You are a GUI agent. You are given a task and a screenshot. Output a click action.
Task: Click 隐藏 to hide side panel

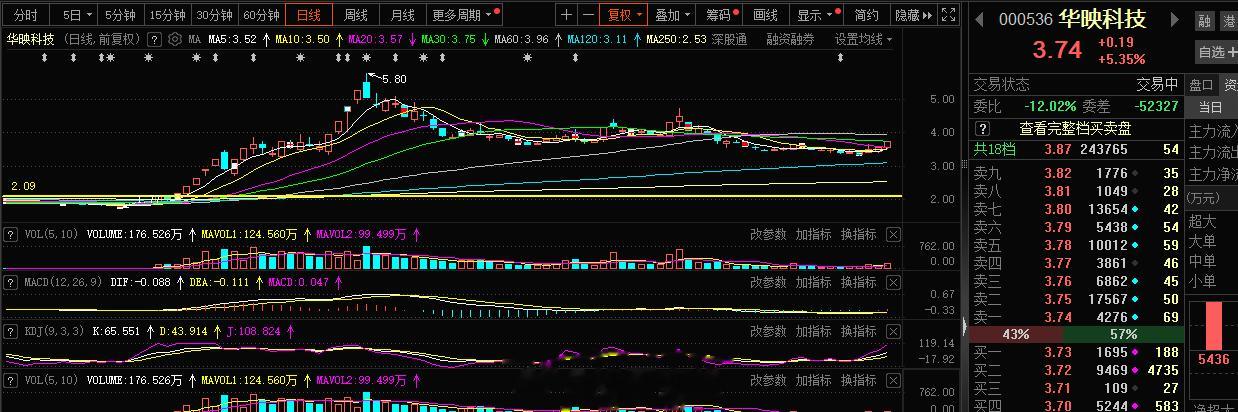tap(907, 15)
